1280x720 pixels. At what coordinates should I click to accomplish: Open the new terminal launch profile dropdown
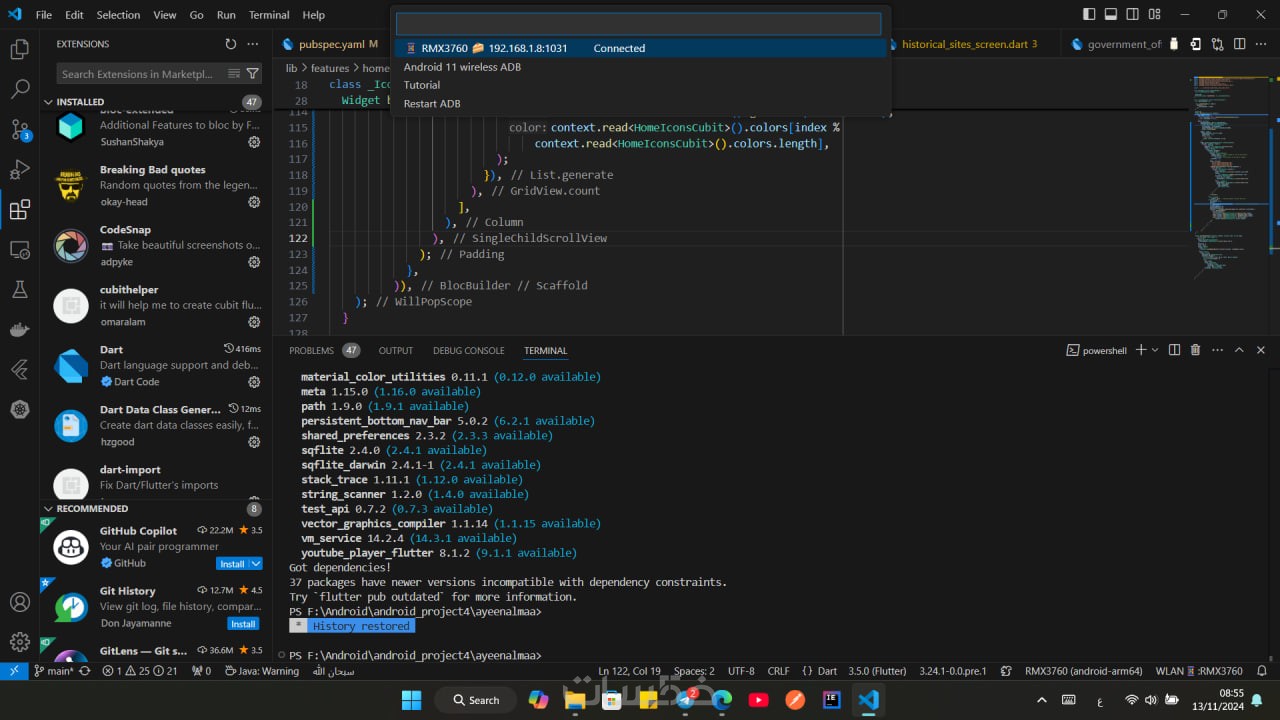tap(1155, 350)
